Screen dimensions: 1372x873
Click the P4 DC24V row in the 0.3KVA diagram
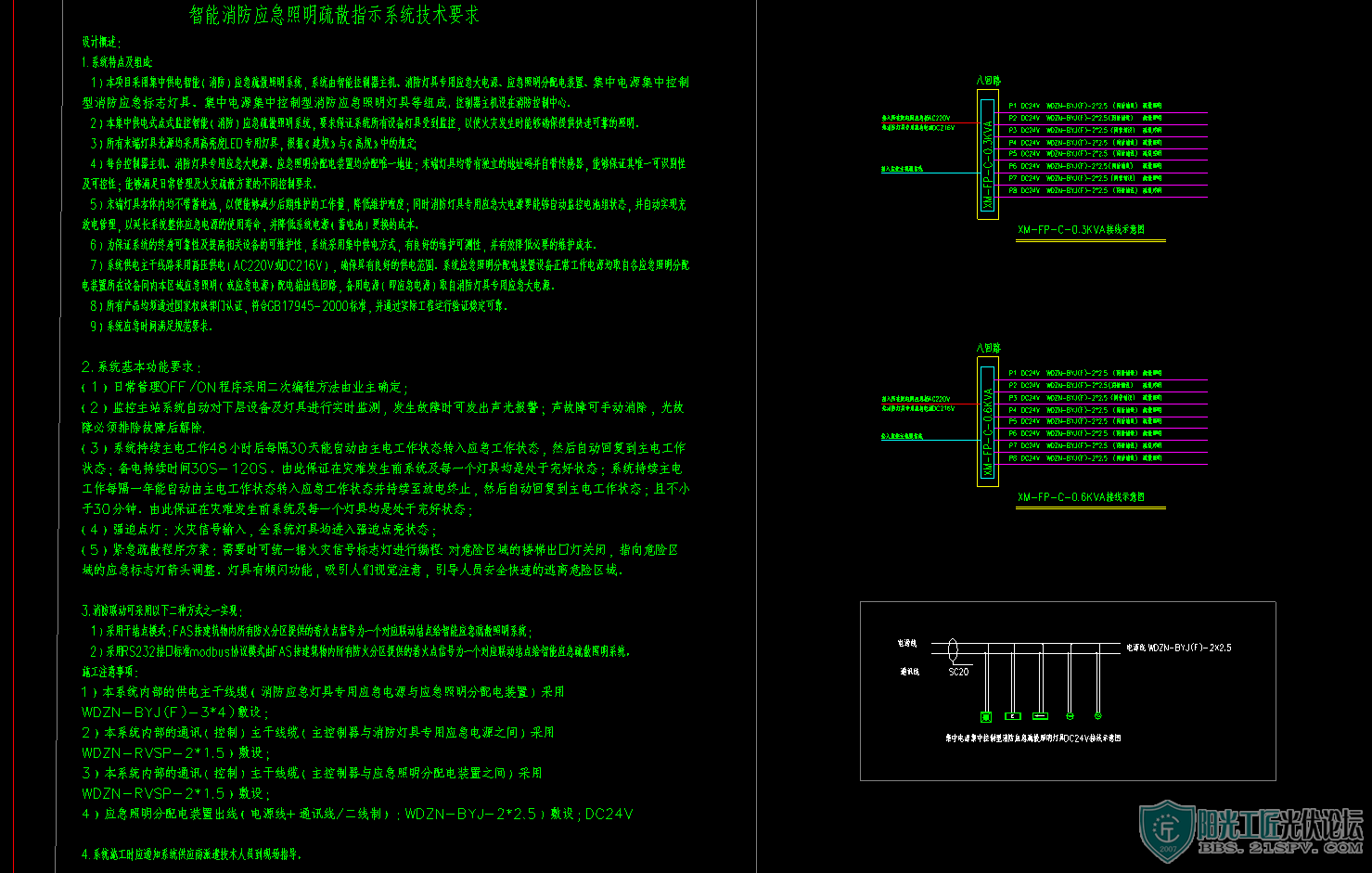point(1085,143)
